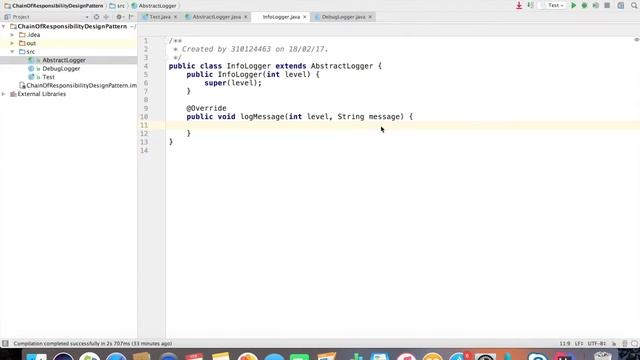Click the Make Project download-arrow icon

click(x=519, y=5)
